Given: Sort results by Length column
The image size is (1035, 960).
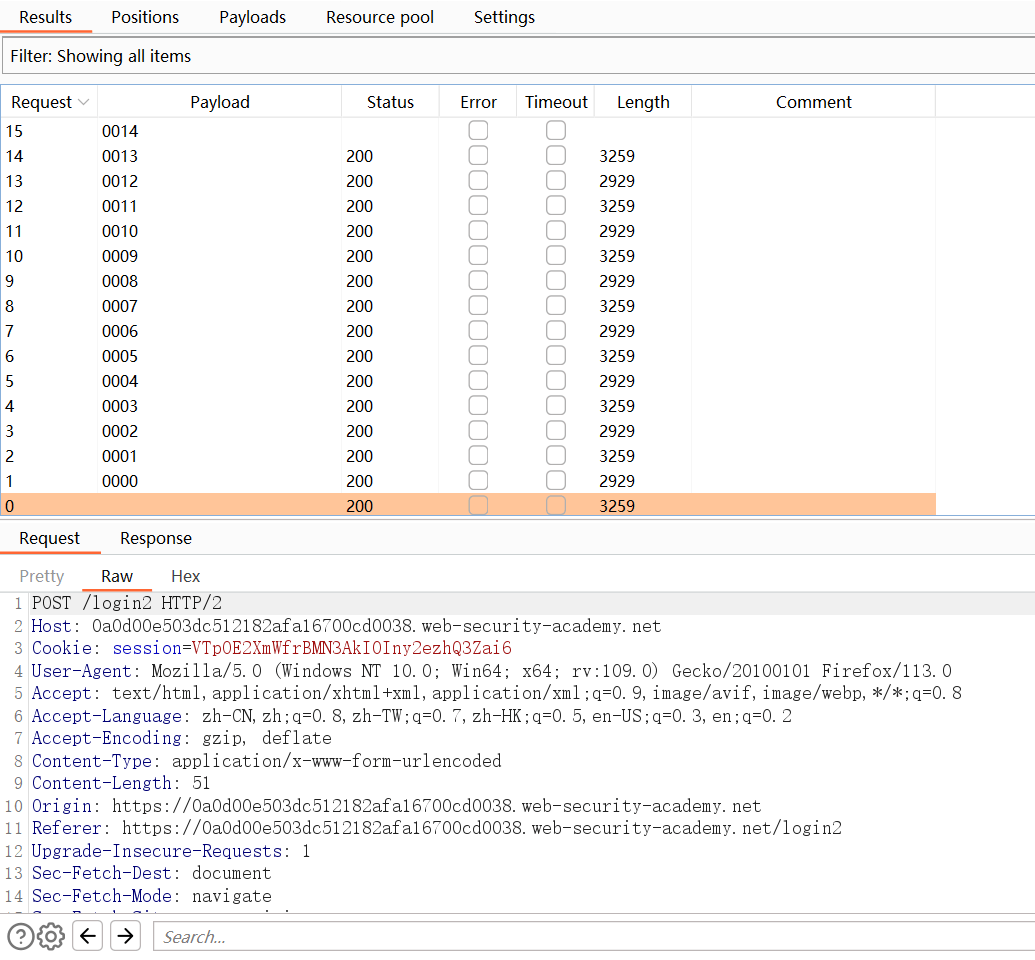Looking at the screenshot, I should [643, 102].
